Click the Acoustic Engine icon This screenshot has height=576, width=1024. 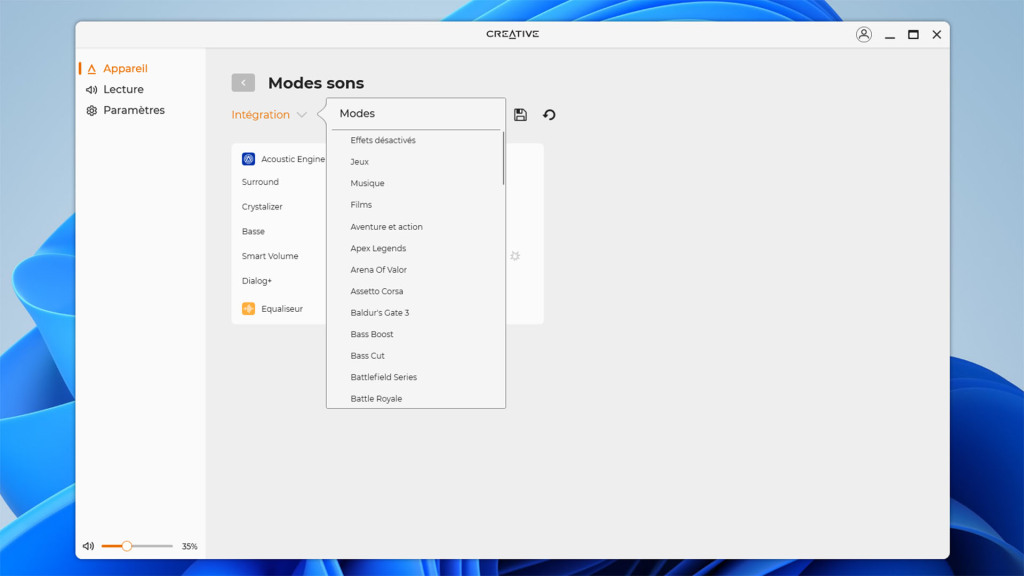click(248, 159)
